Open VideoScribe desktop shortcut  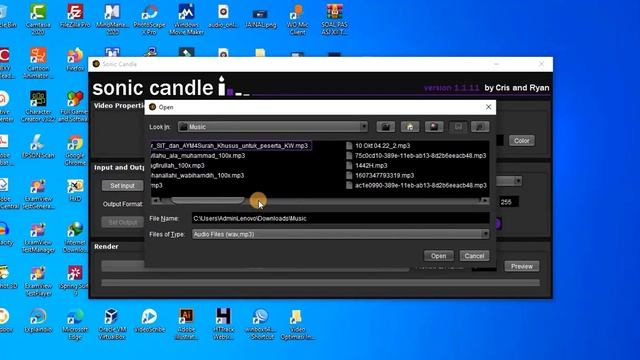click(x=149, y=320)
